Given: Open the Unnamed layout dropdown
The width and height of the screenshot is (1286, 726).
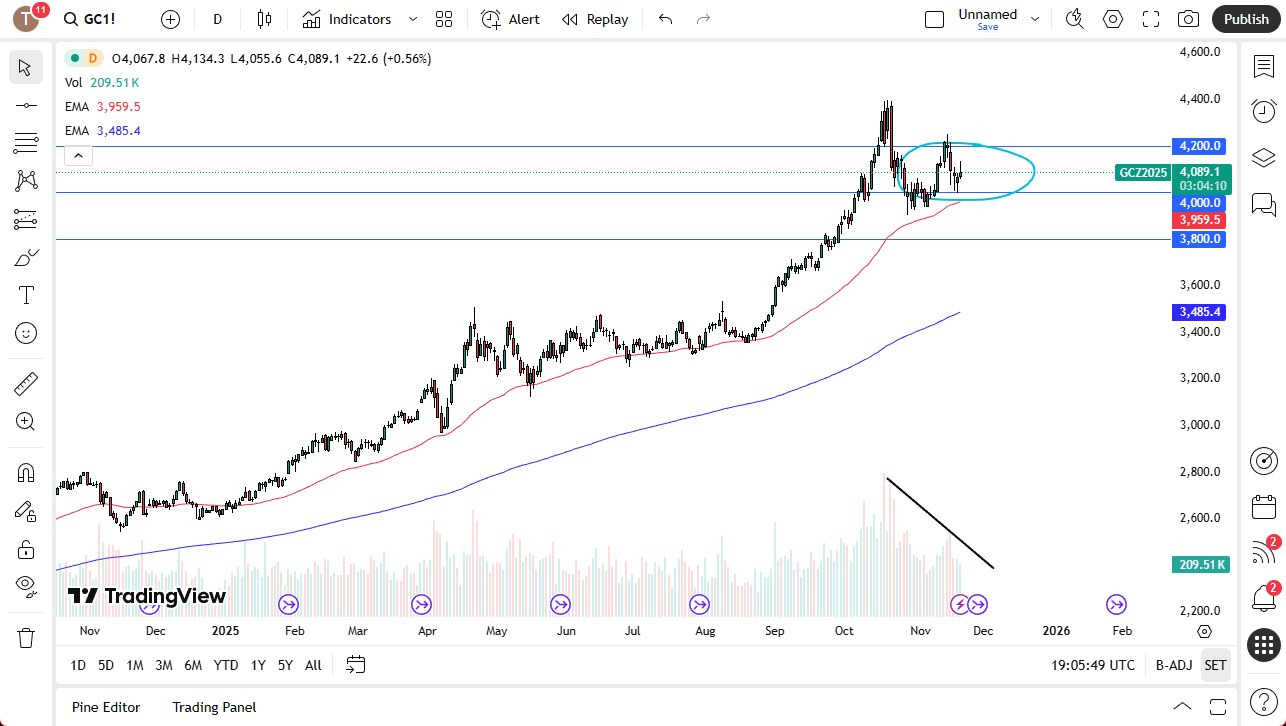Looking at the screenshot, I should [1035, 18].
